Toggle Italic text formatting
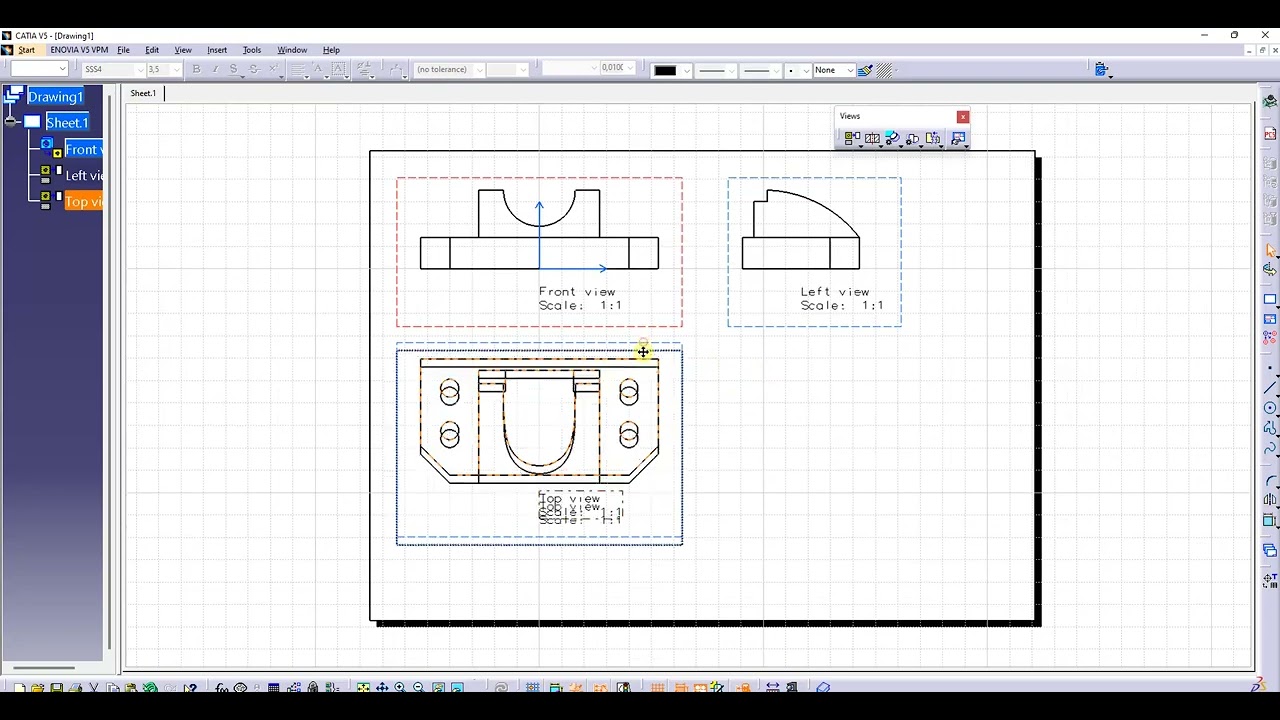The image size is (1280, 720). point(215,69)
